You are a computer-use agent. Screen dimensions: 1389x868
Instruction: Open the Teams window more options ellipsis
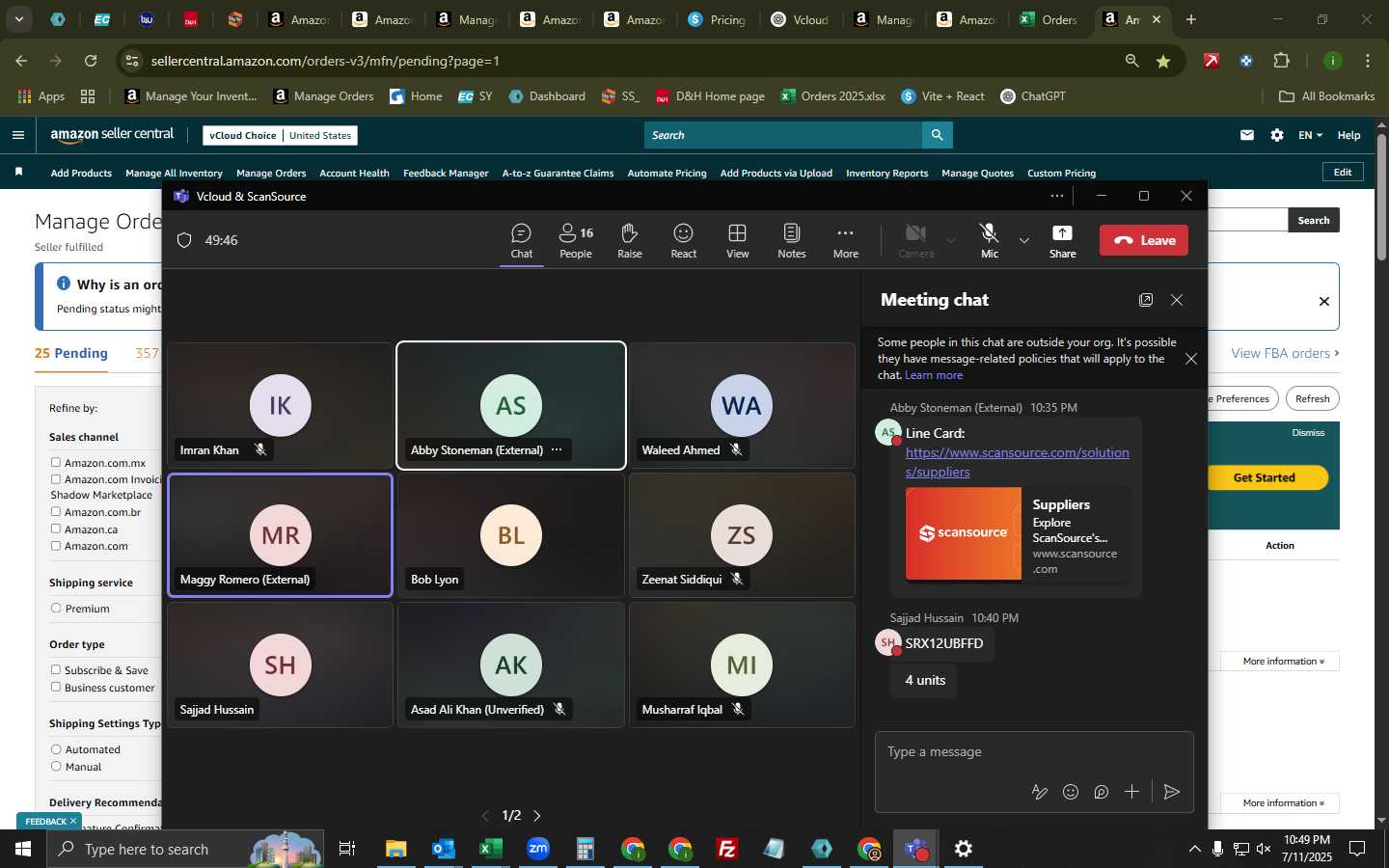pos(1057,196)
